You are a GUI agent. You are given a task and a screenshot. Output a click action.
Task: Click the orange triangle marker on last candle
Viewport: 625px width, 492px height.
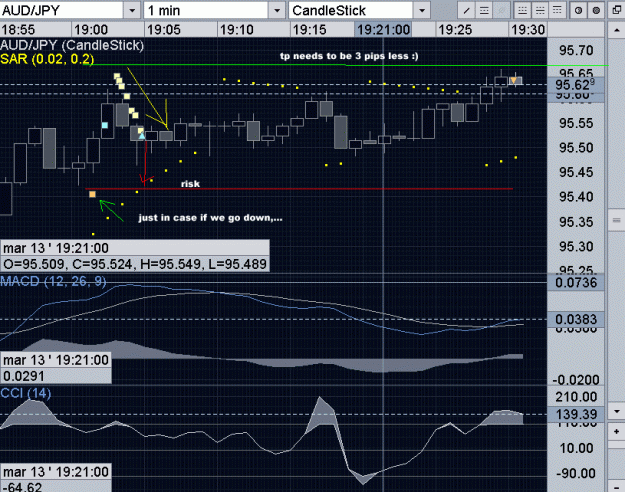(514, 81)
